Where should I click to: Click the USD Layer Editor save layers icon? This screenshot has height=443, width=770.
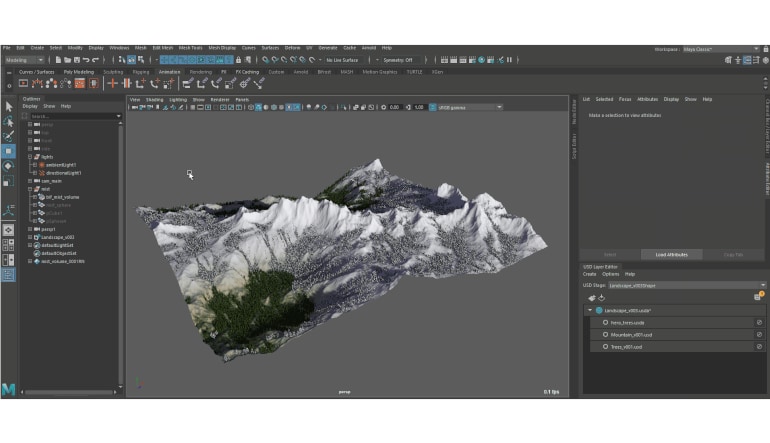click(x=592, y=298)
